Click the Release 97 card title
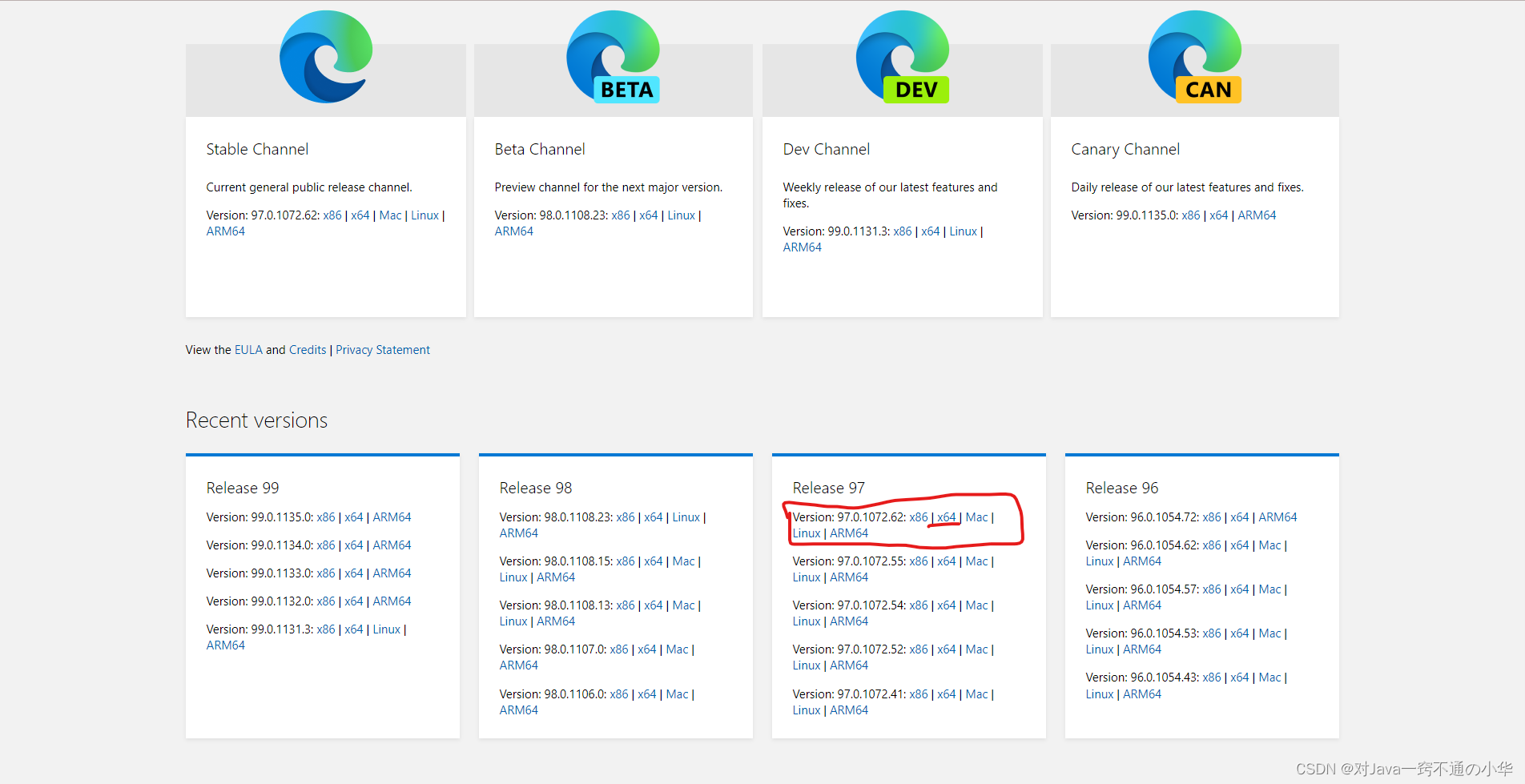Screen dimensions: 1525x784 click(x=829, y=488)
